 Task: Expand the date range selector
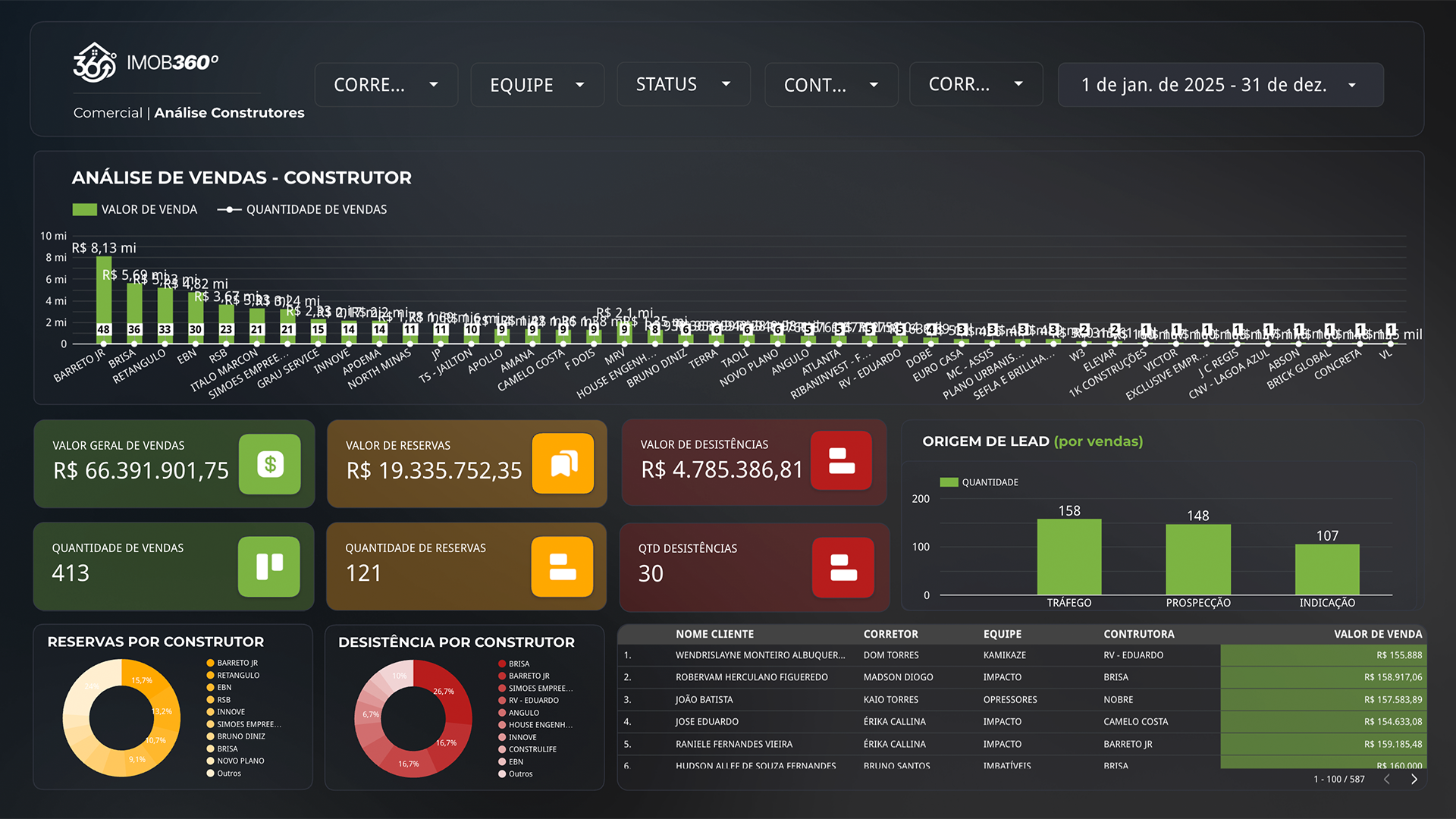tap(1220, 85)
